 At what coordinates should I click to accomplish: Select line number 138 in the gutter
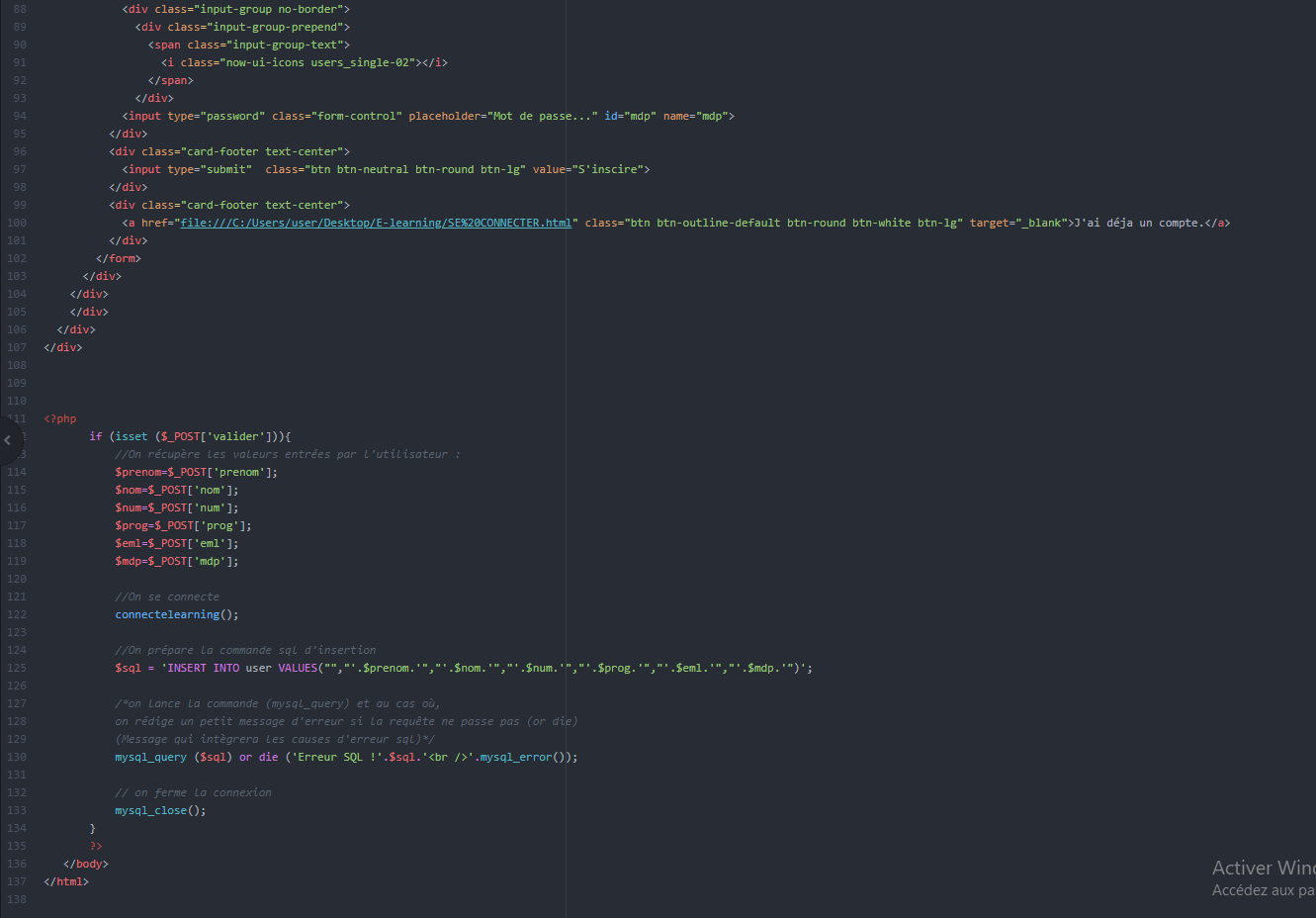(x=16, y=899)
